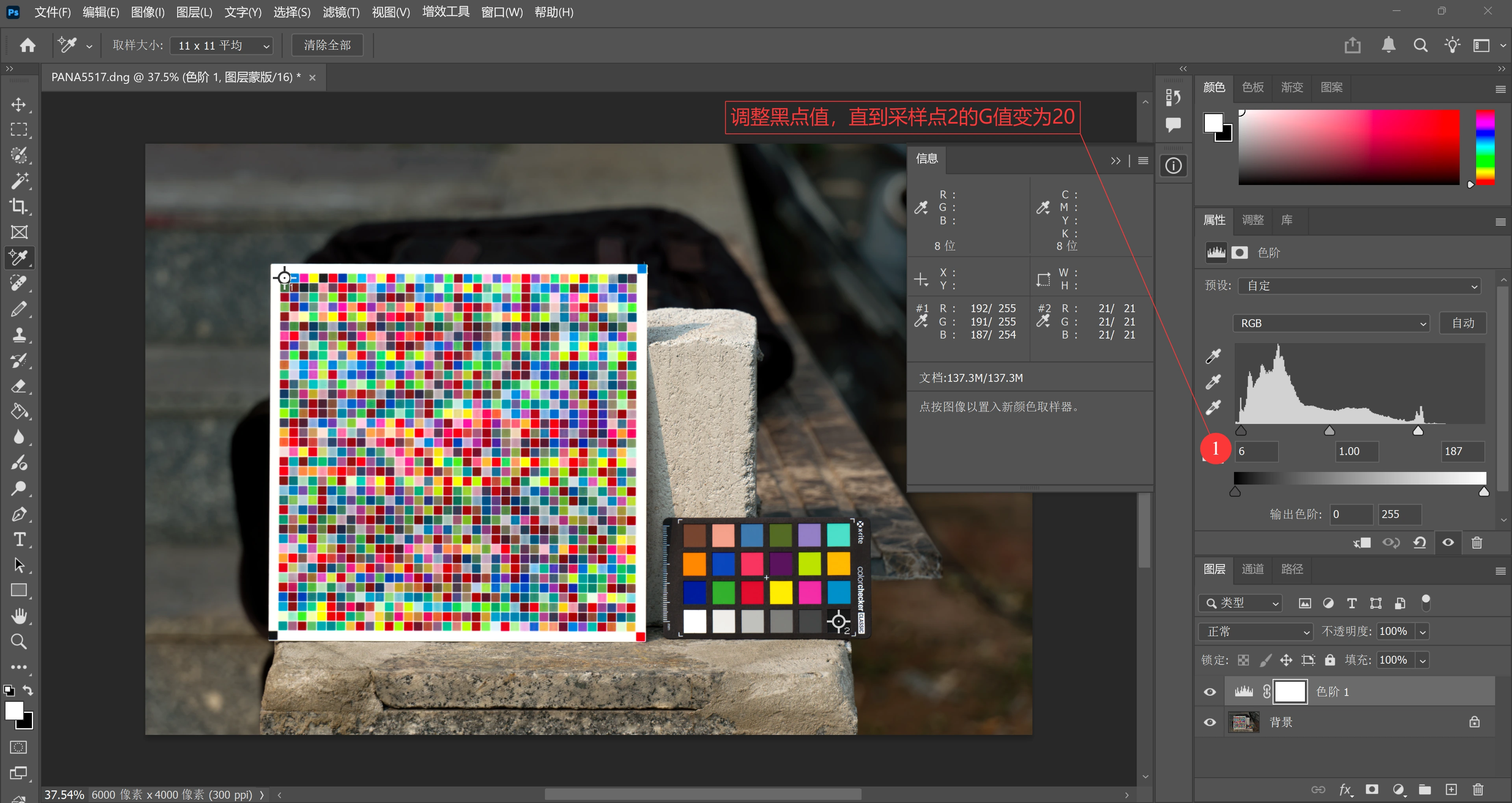Image resolution: width=1512 pixels, height=803 pixels.
Task: Open the 取样大小 dropdown
Action: [222, 46]
